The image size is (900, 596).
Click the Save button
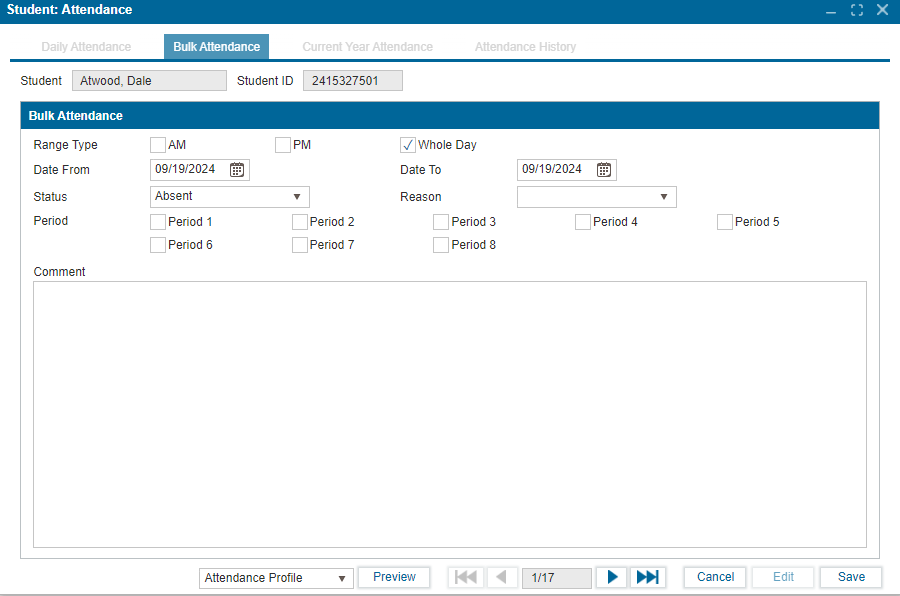tap(851, 577)
